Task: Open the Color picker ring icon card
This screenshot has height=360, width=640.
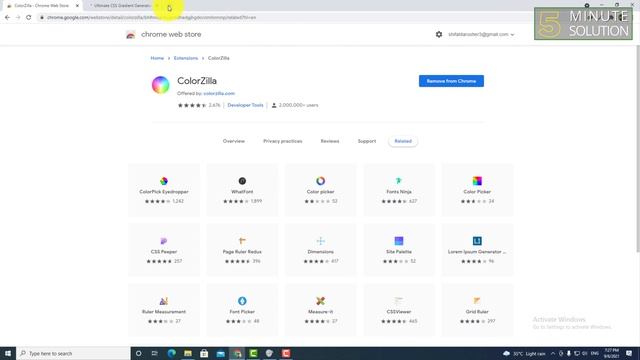Action: (320, 181)
